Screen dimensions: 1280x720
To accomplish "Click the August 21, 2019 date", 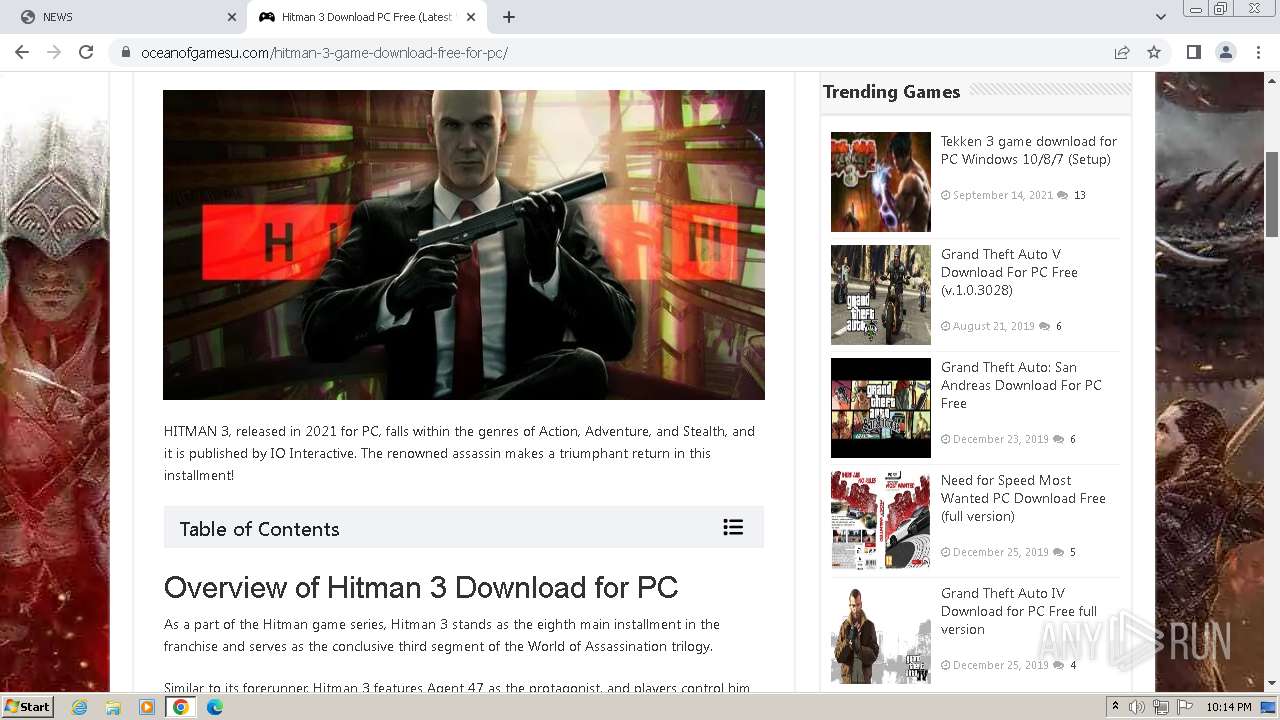I will (x=994, y=326).
